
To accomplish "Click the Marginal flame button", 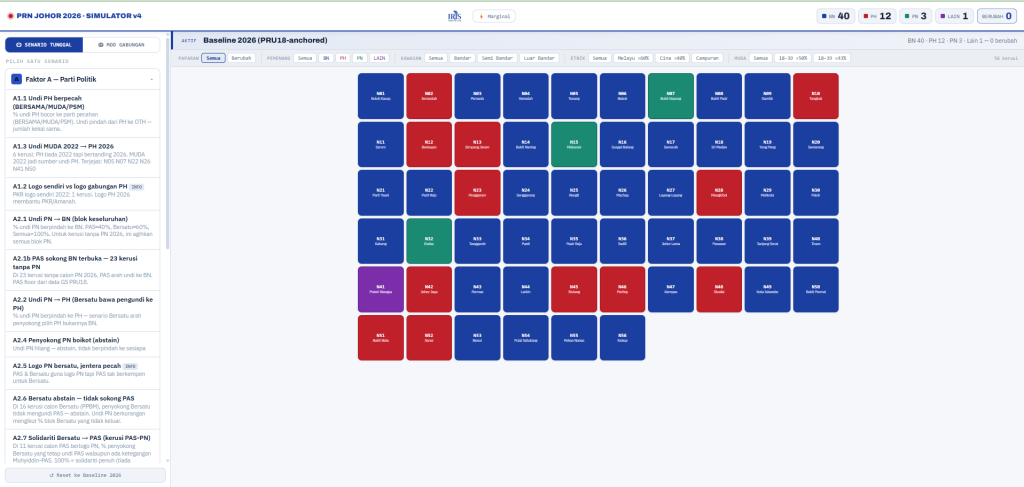I will [x=494, y=16].
